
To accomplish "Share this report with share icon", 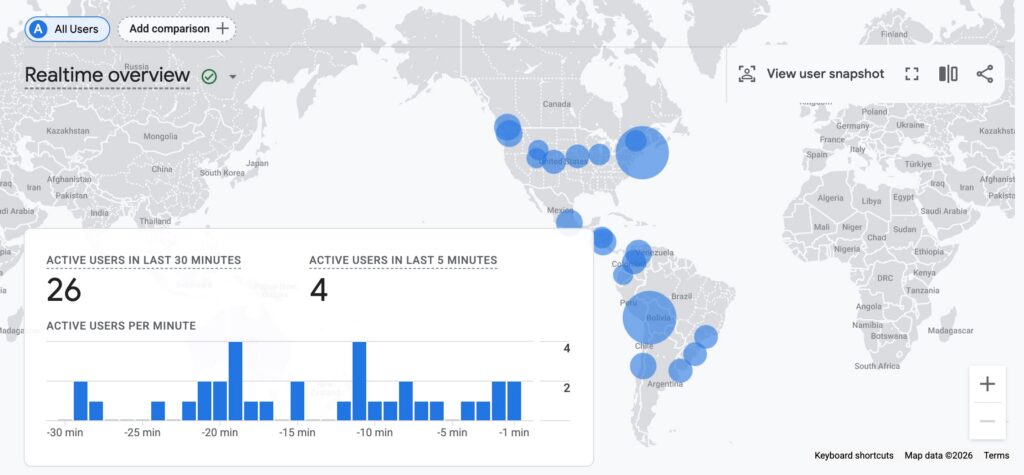I will [985, 74].
